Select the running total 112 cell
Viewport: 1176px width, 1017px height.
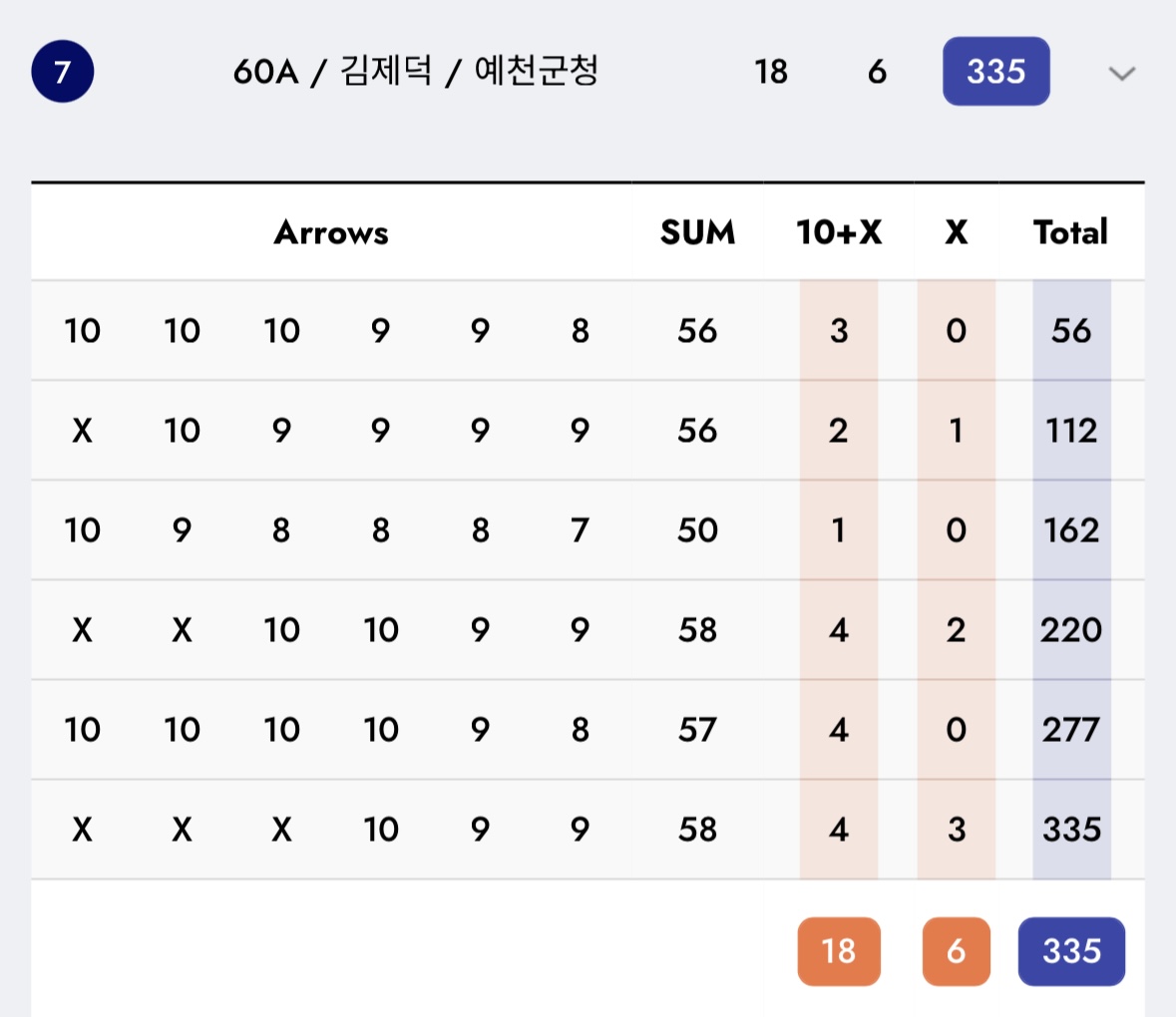(1071, 431)
